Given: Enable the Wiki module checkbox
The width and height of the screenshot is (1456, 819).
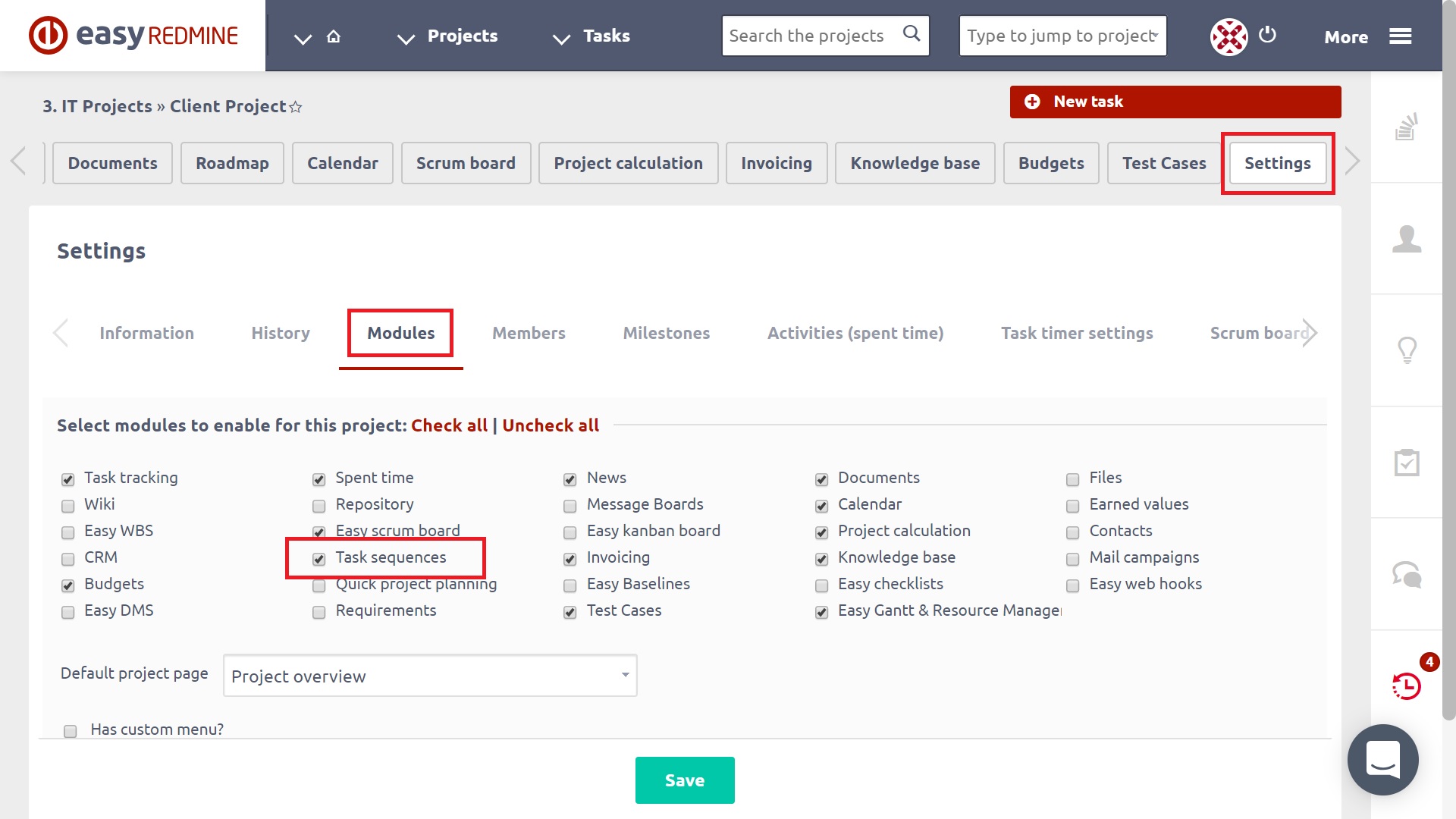Looking at the screenshot, I should 68,506.
